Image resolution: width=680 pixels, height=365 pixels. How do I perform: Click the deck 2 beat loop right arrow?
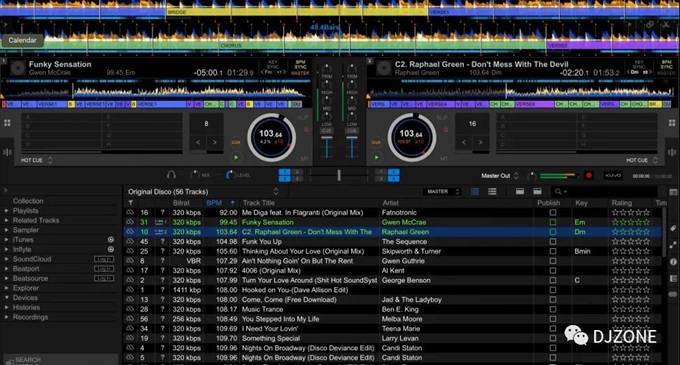click(x=481, y=142)
